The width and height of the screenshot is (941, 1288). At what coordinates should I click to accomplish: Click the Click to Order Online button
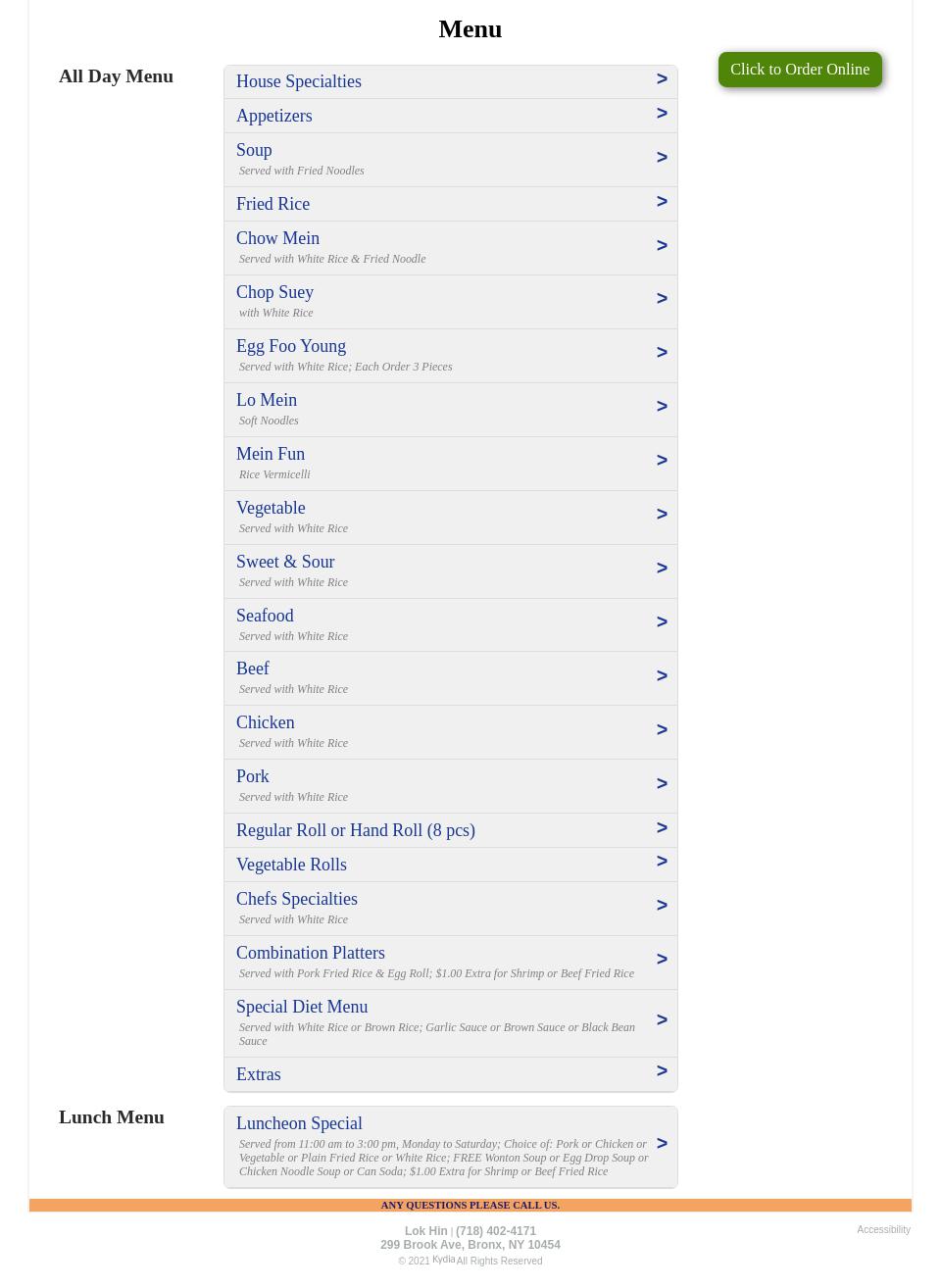click(x=800, y=70)
